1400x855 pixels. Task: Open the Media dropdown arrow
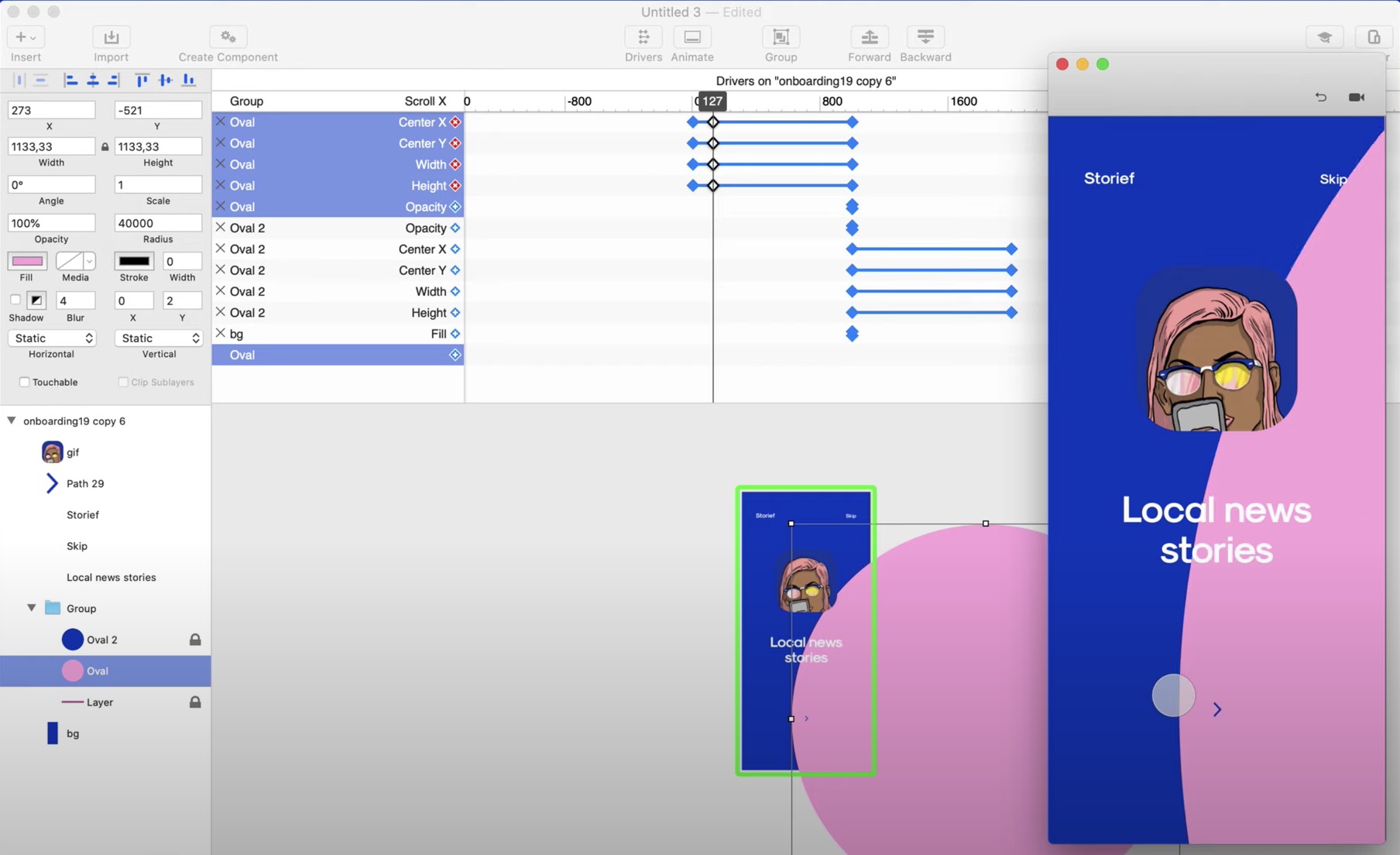(89, 261)
